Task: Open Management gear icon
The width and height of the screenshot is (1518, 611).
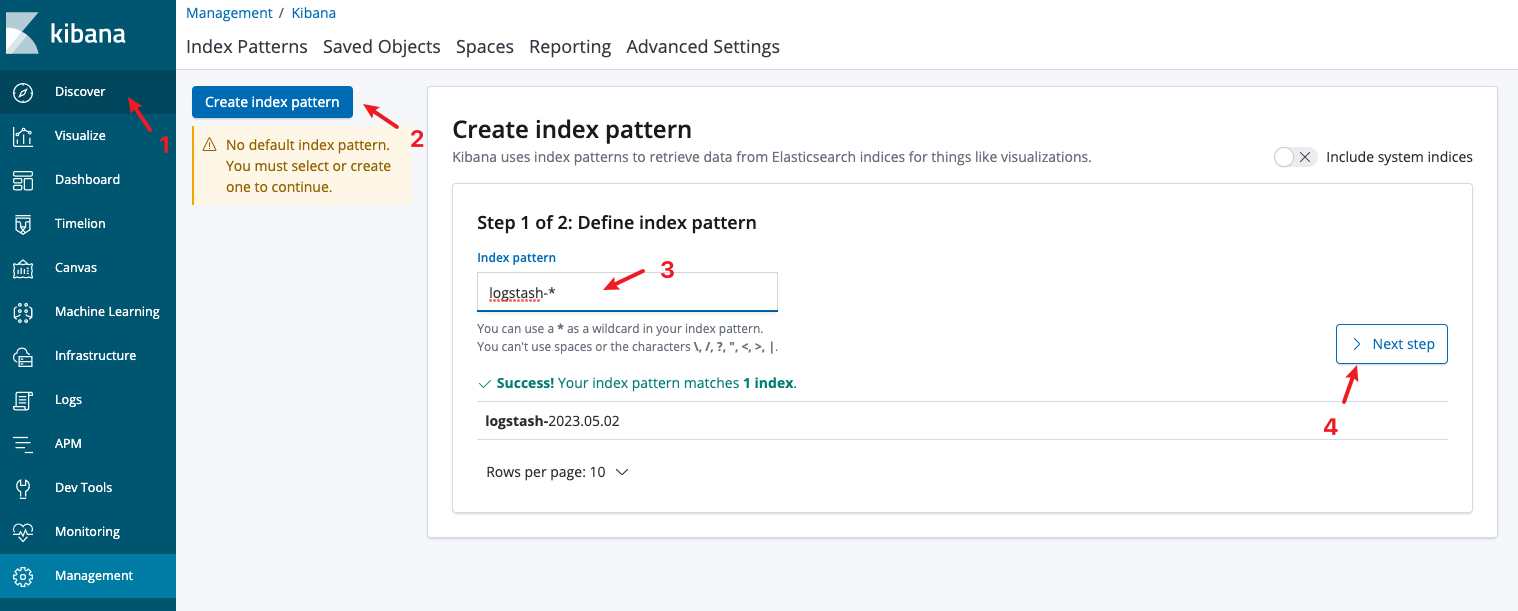Action: [x=23, y=576]
